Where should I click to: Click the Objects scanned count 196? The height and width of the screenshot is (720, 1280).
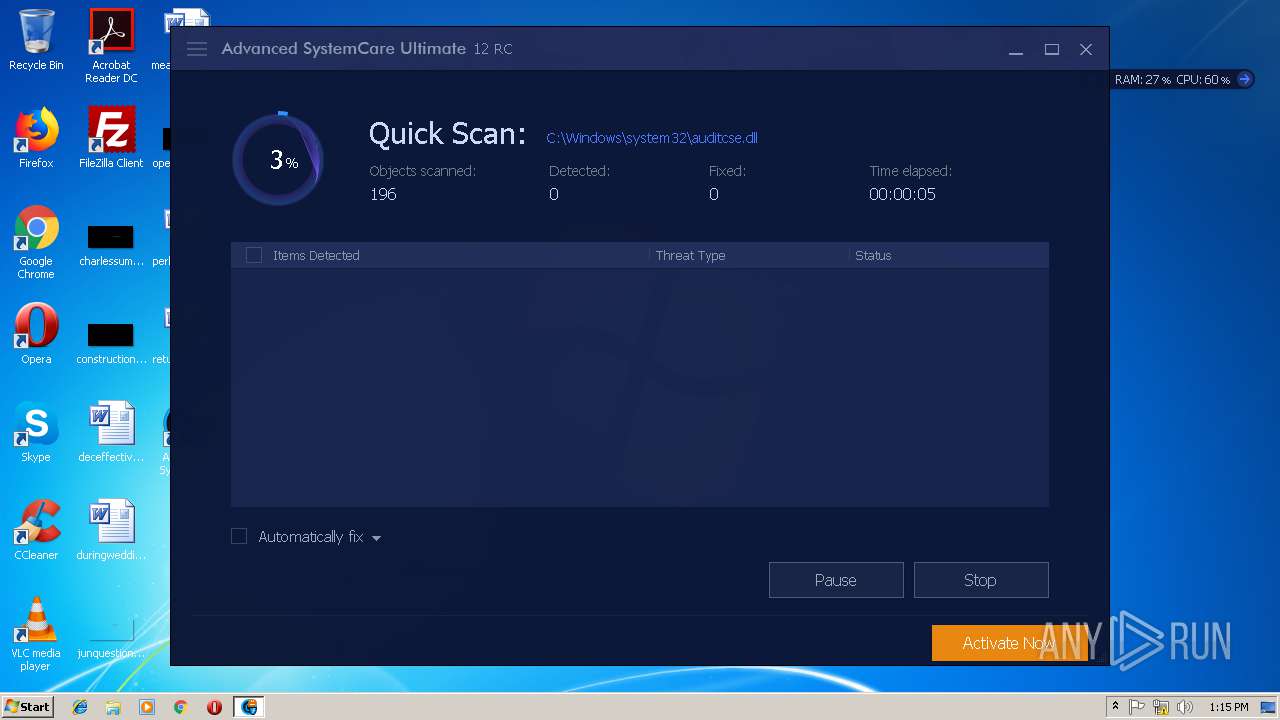coord(383,194)
